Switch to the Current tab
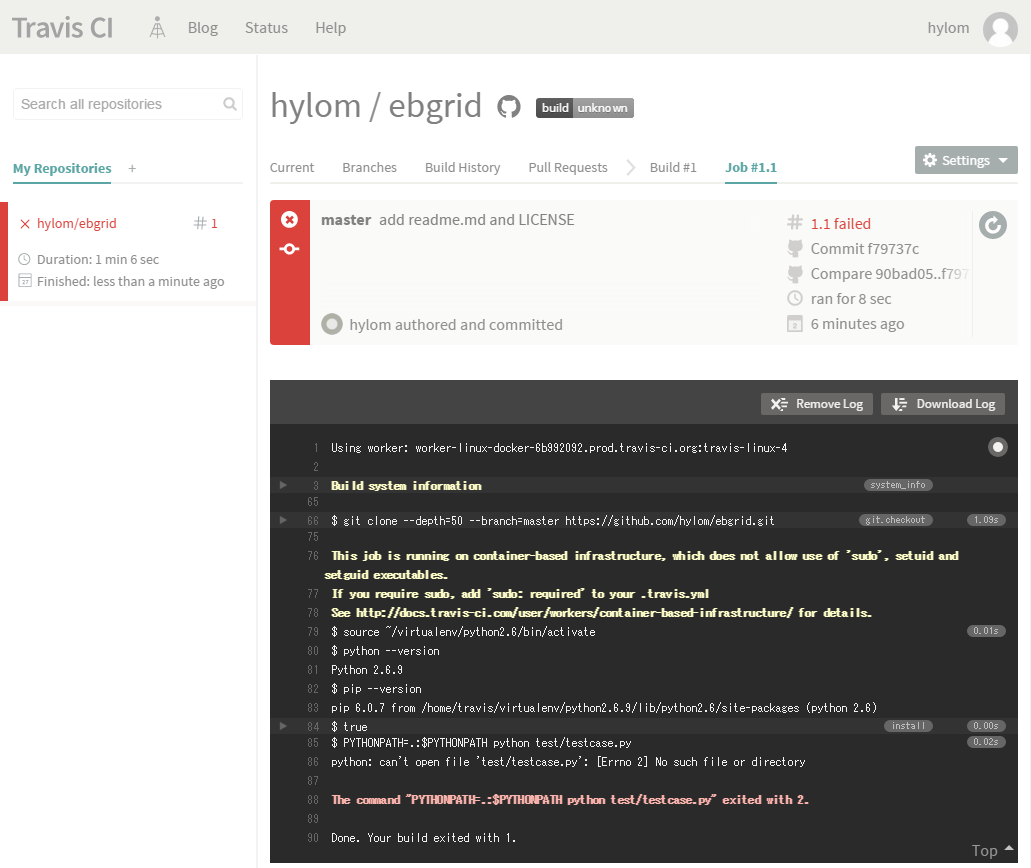This screenshot has width=1031, height=868. 292,168
